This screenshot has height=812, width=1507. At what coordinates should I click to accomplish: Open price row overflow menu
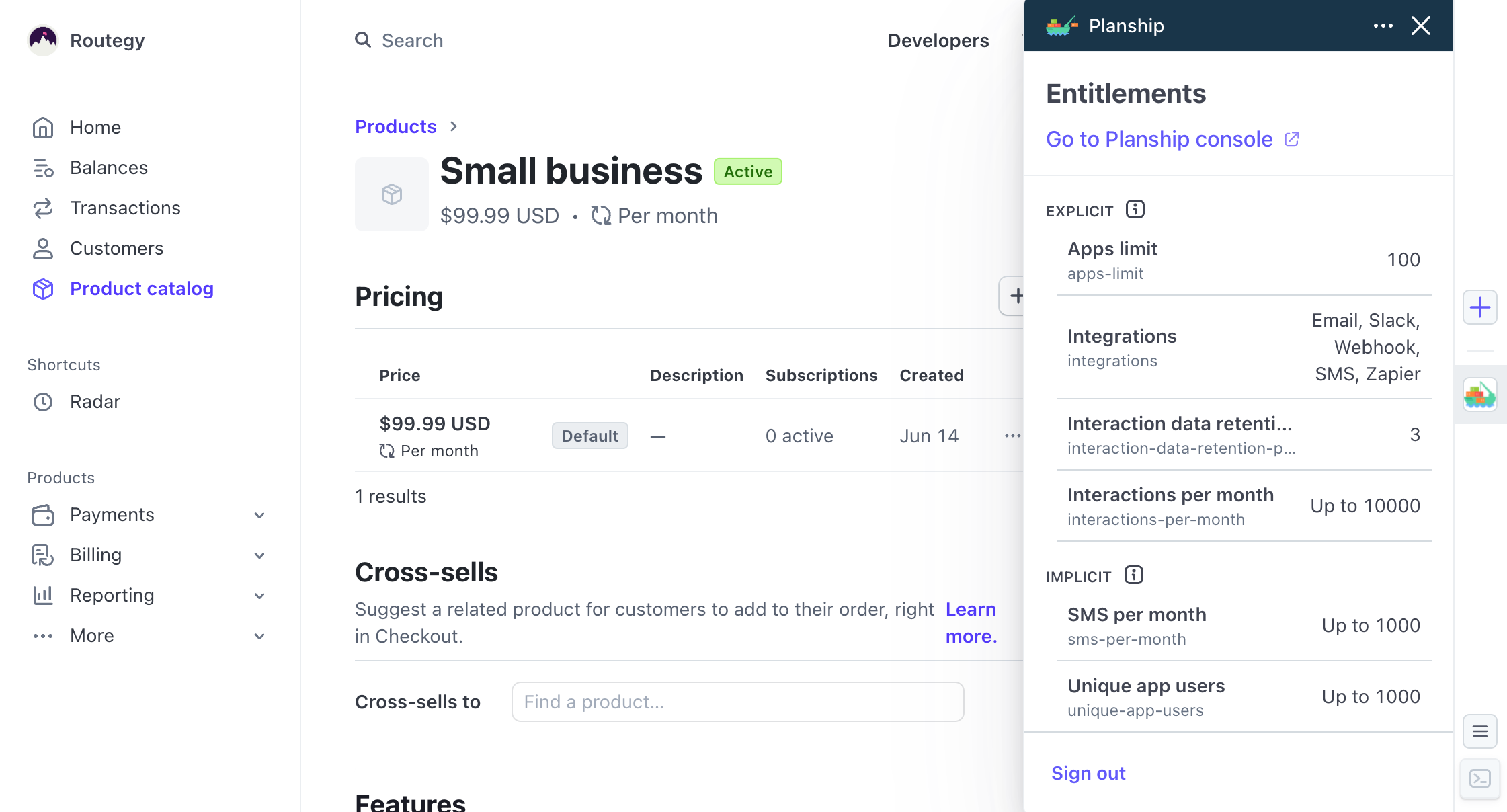click(1012, 436)
